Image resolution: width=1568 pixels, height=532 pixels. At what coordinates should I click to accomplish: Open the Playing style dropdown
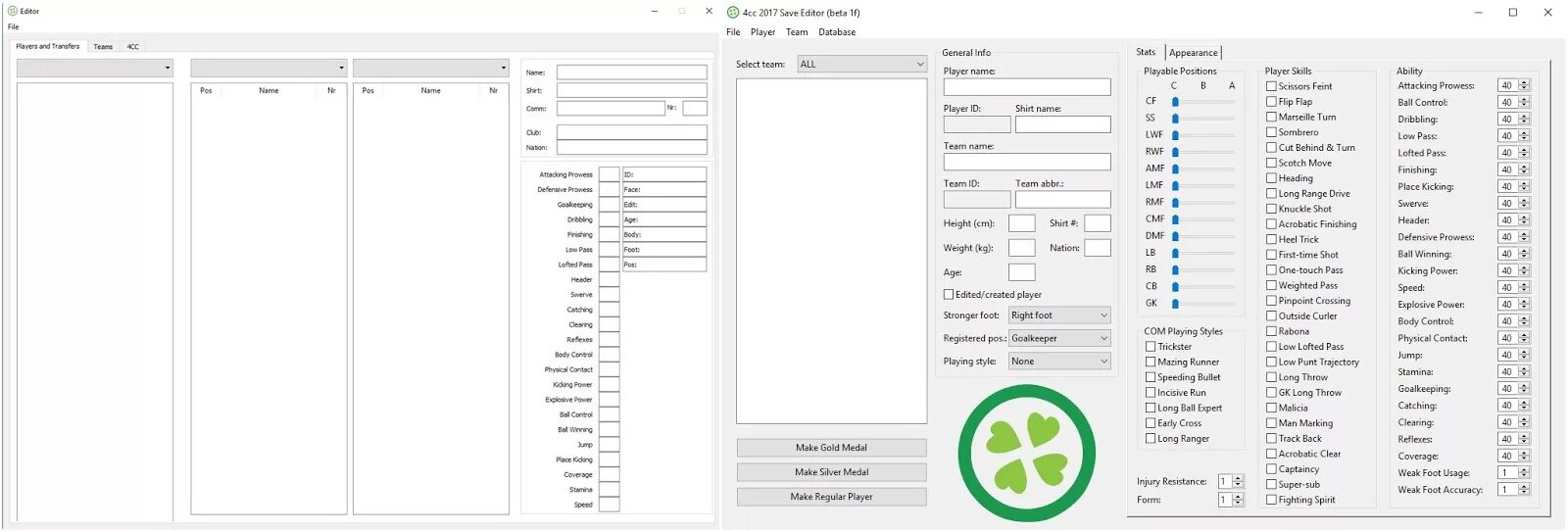(1059, 362)
